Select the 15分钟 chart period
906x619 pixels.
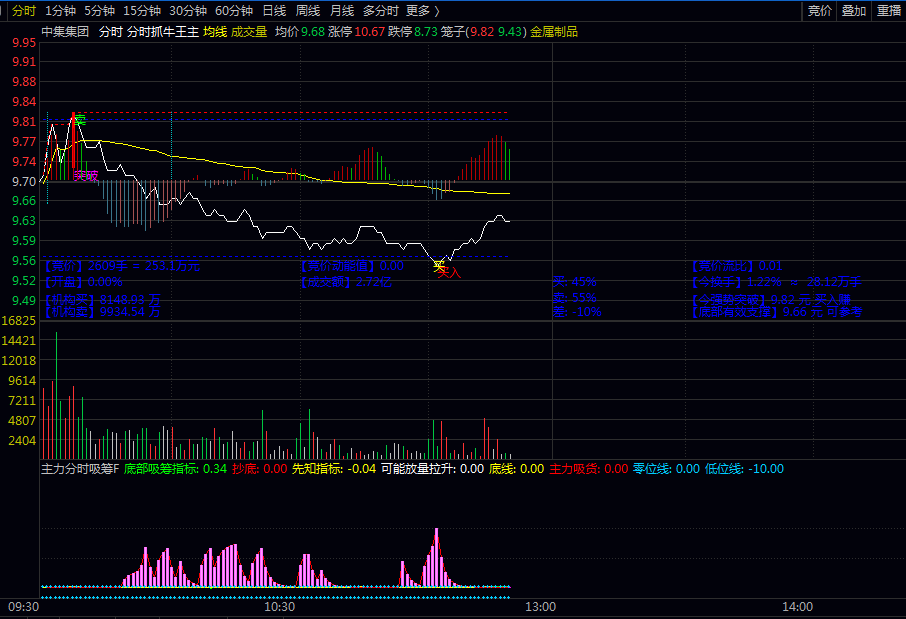(x=142, y=10)
